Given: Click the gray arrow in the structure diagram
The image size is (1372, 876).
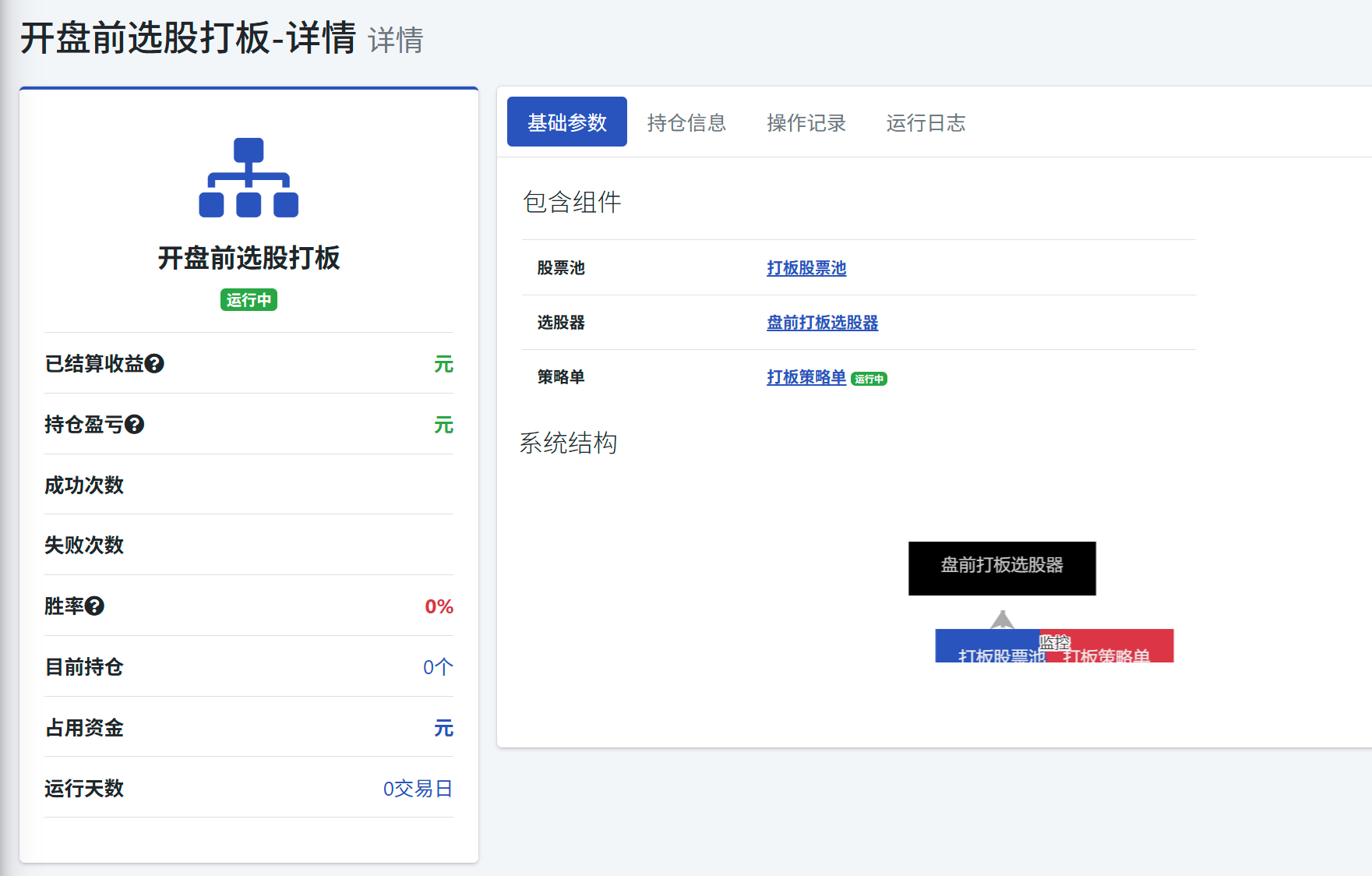Looking at the screenshot, I should coord(1002,620).
